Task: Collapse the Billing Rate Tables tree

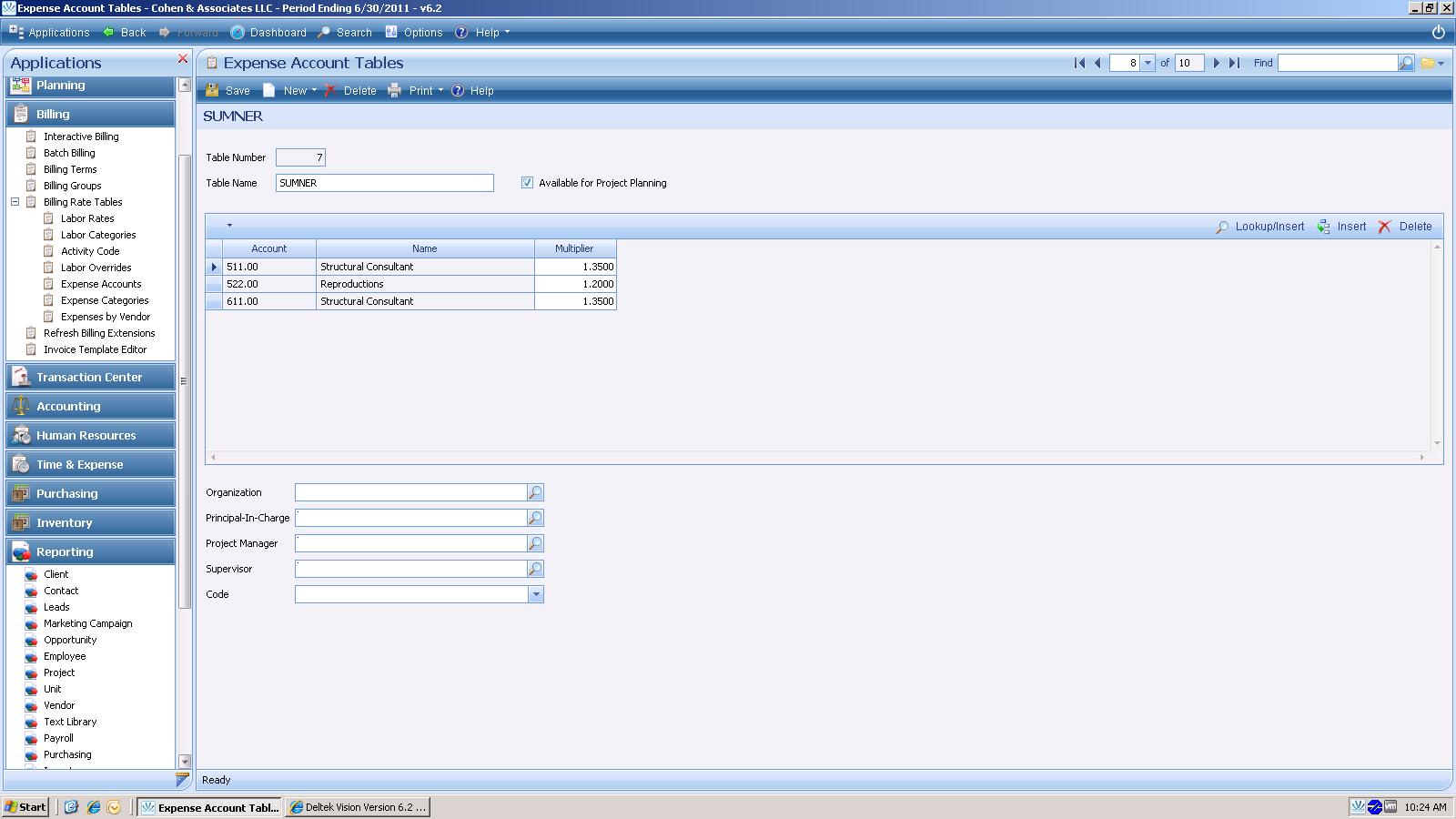Action: [x=15, y=202]
